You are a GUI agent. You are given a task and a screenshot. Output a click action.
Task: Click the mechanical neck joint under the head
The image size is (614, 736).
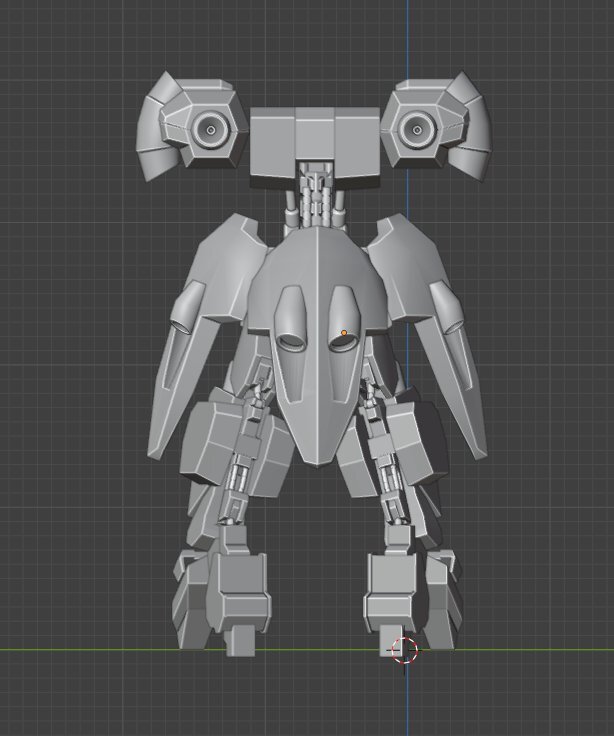(x=315, y=197)
